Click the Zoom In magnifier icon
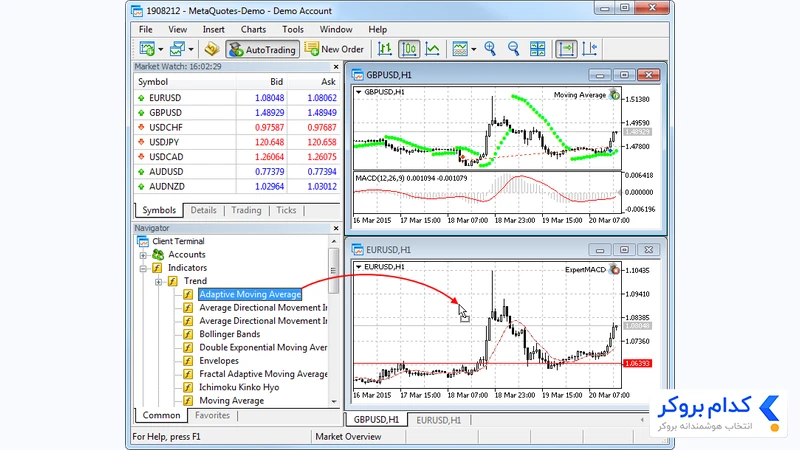 pyautogui.click(x=490, y=49)
